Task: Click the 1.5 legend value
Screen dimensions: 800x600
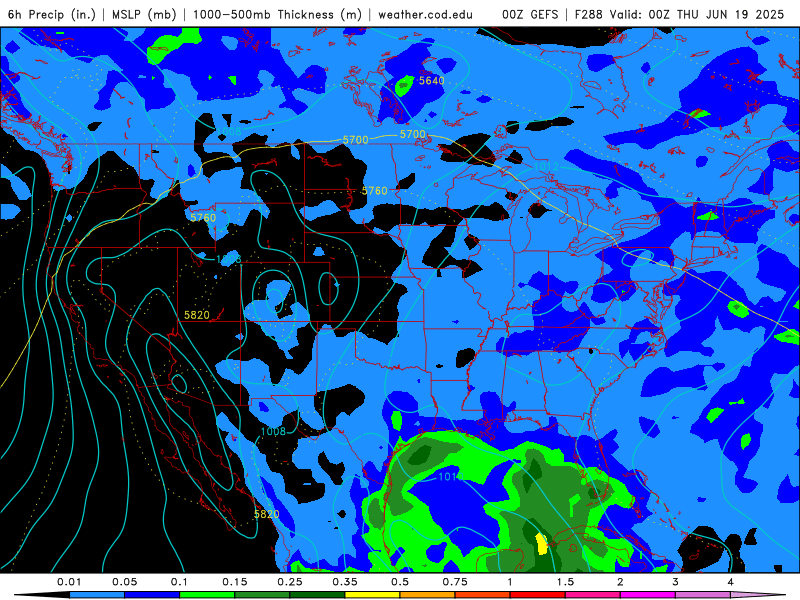Action: tap(565, 582)
